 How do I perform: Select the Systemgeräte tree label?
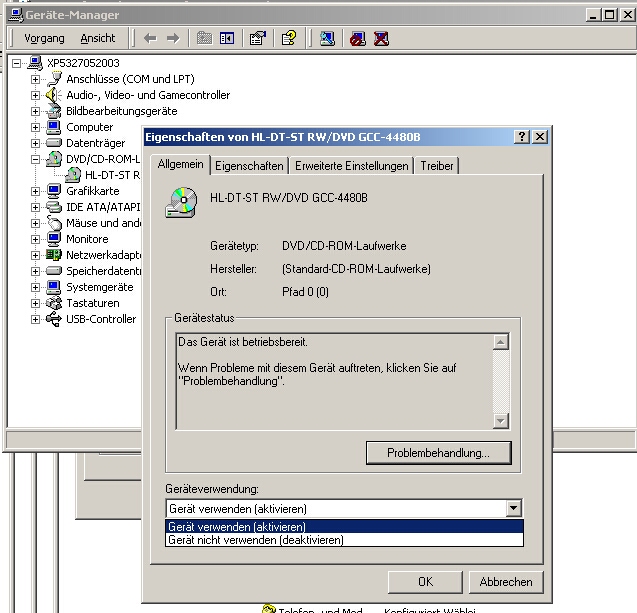pyautogui.click(x=100, y=287)
